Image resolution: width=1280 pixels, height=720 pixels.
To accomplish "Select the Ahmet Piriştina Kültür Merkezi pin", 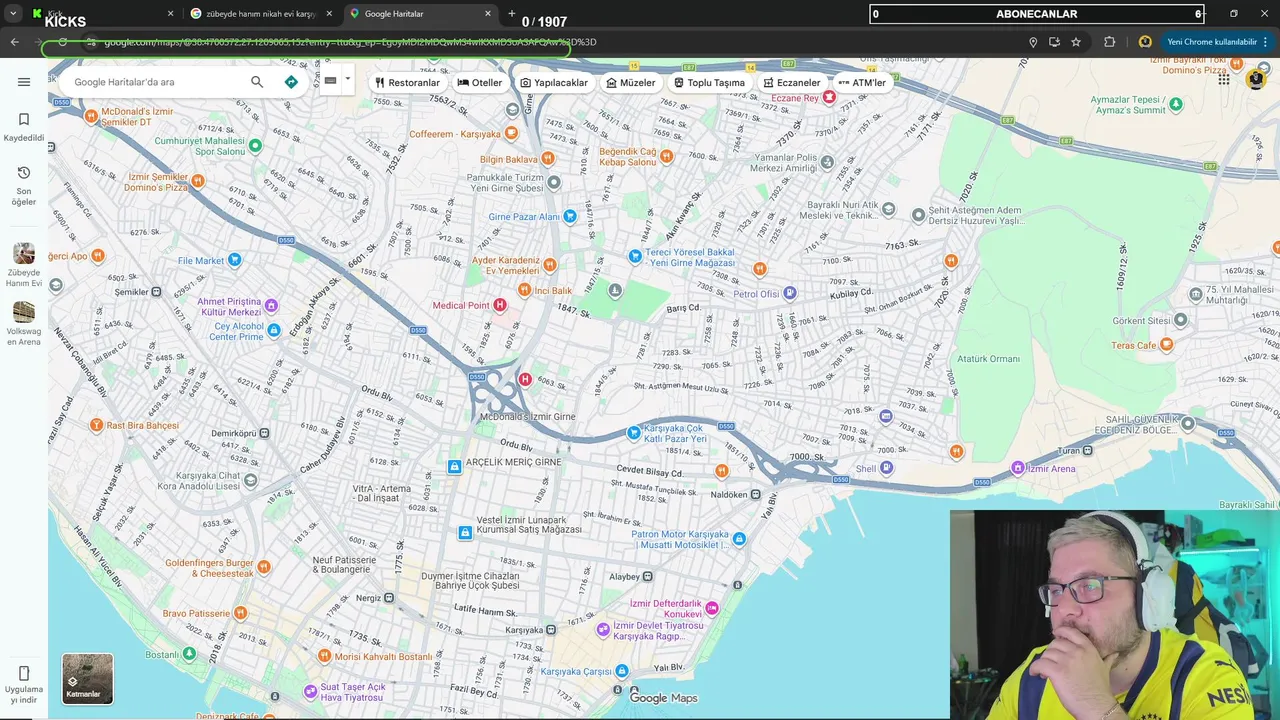I will pyautogui.click(x=271, y=306).
